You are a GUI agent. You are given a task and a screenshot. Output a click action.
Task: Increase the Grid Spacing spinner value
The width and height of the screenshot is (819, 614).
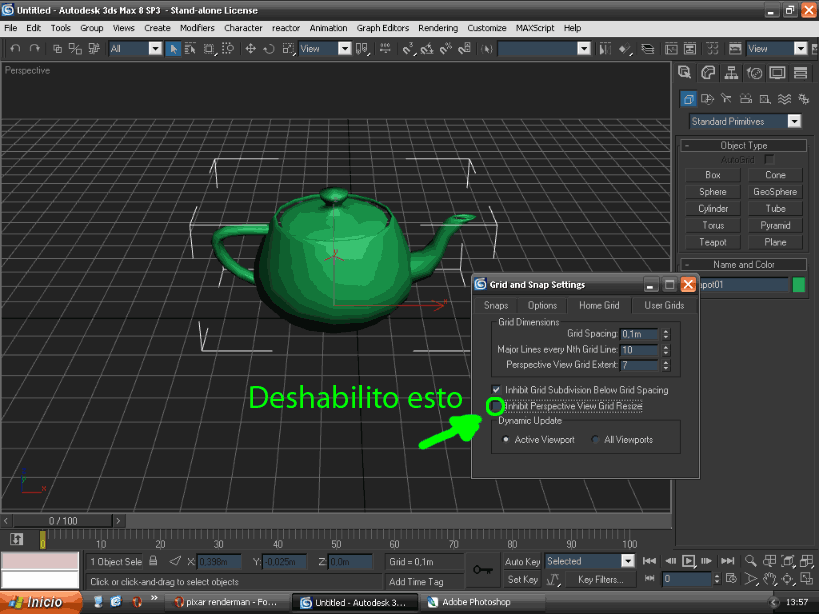point(666,330)
